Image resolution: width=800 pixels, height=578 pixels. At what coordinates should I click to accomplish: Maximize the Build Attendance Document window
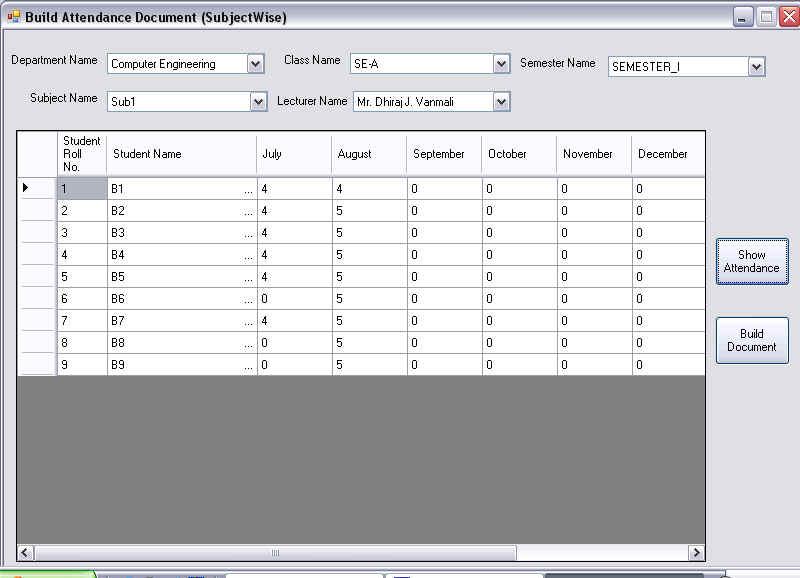tap(766, 17)
